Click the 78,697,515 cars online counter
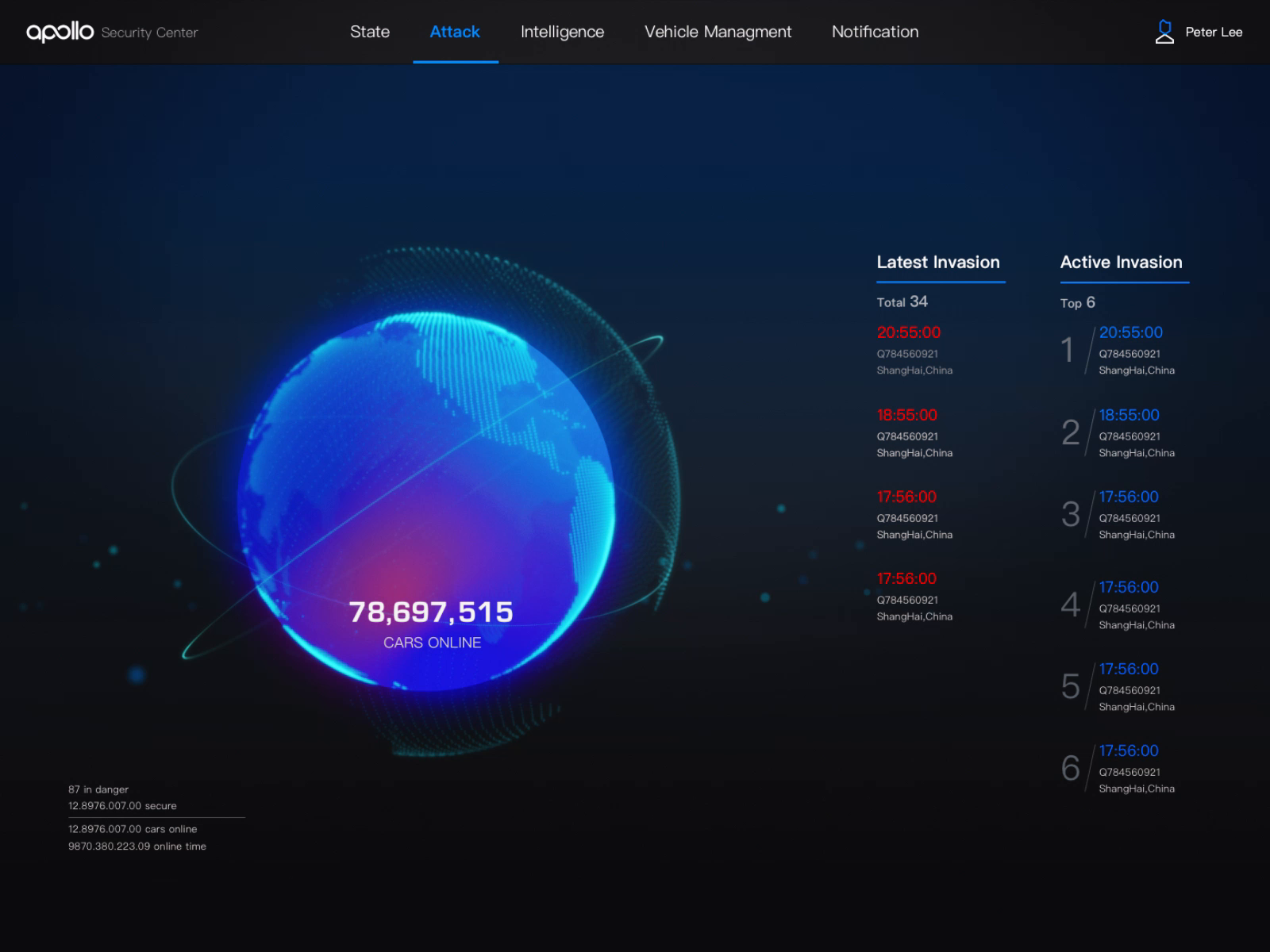The height and width of the screenshot is (952, 1270). [431, 612]
